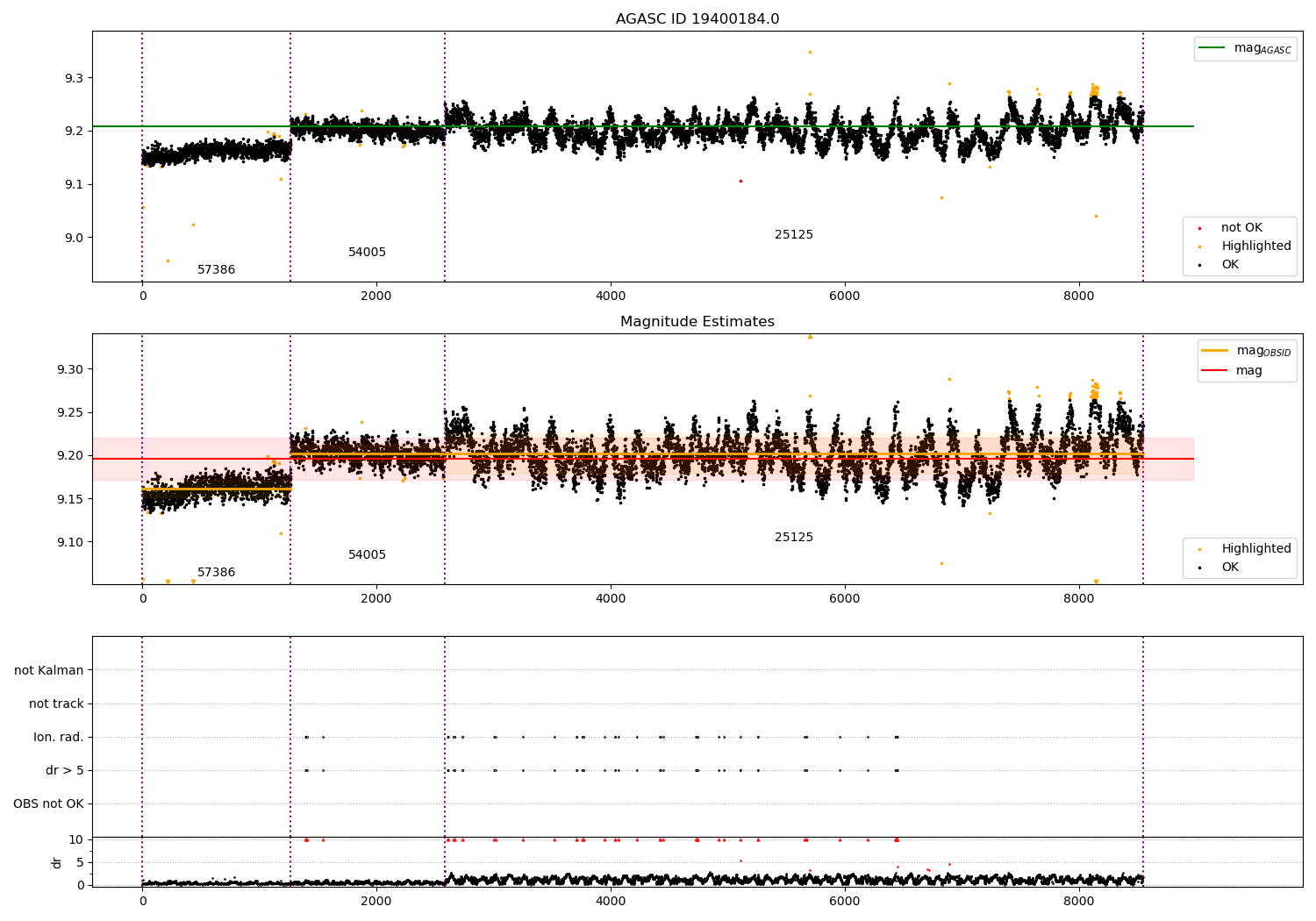Click the 'not track' axis label
The height and width of the screenshot is (921, 1316).
tap(56, 704)
